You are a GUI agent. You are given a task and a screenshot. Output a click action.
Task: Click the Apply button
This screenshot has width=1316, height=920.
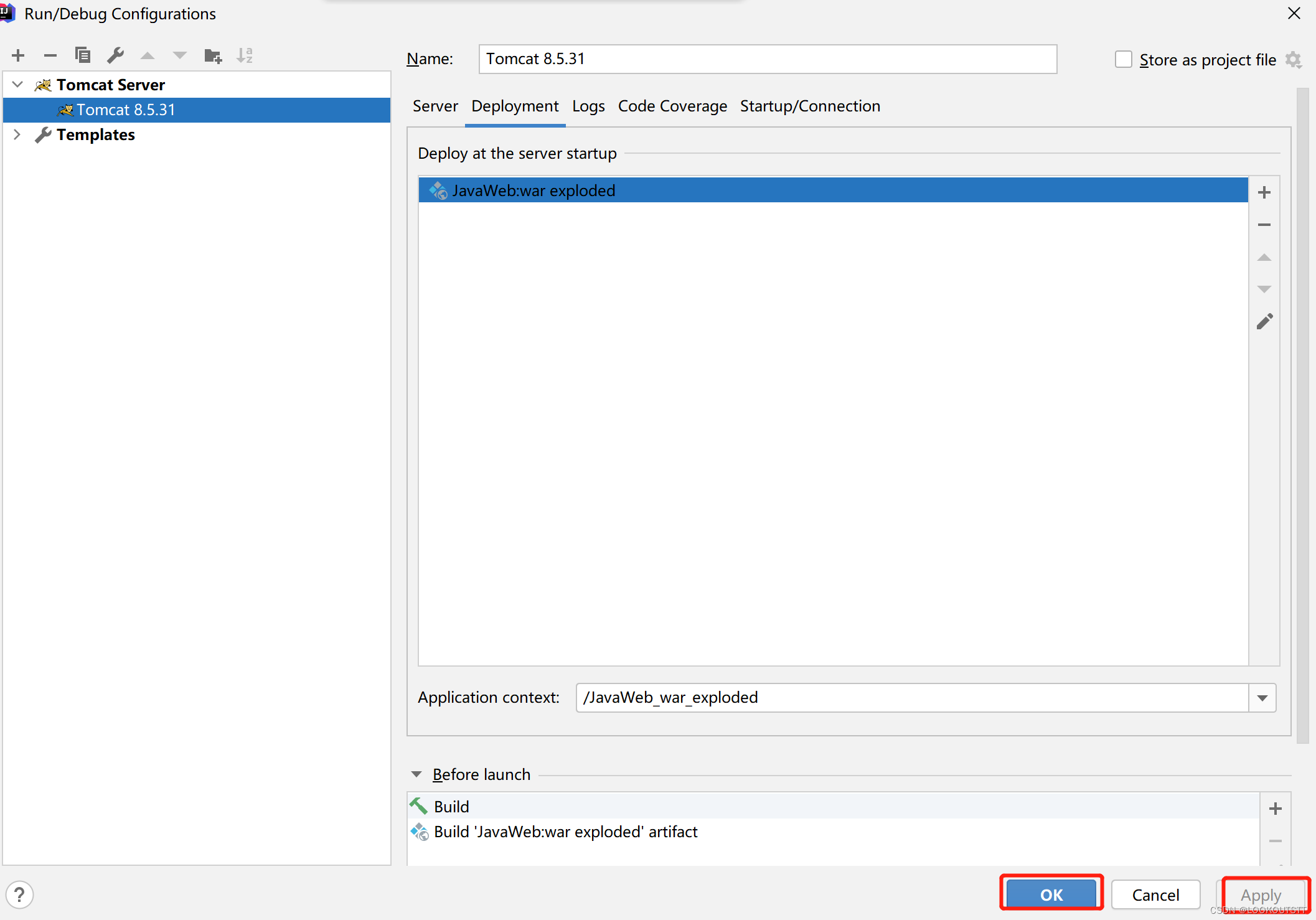(x=1261, y=895)
